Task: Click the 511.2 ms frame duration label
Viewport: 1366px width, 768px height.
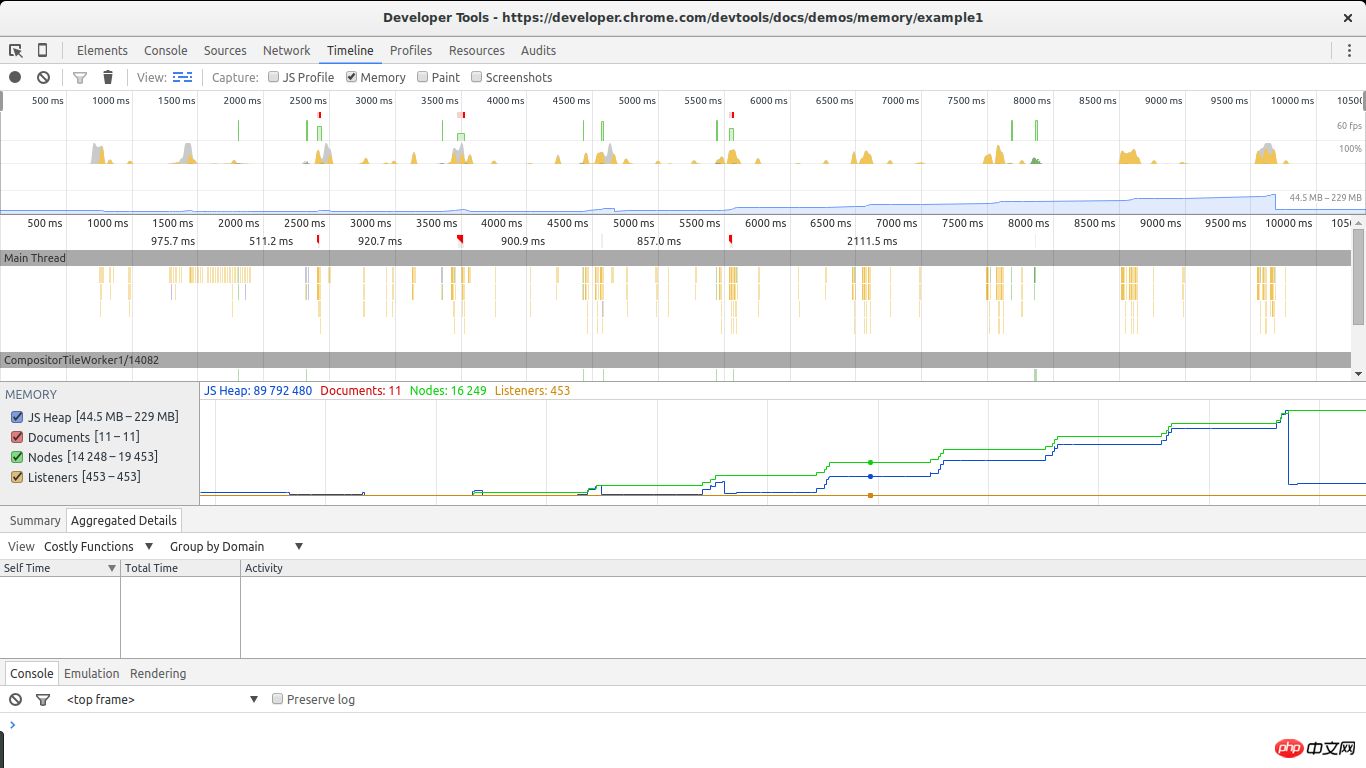Action: [x=271, y=241]
